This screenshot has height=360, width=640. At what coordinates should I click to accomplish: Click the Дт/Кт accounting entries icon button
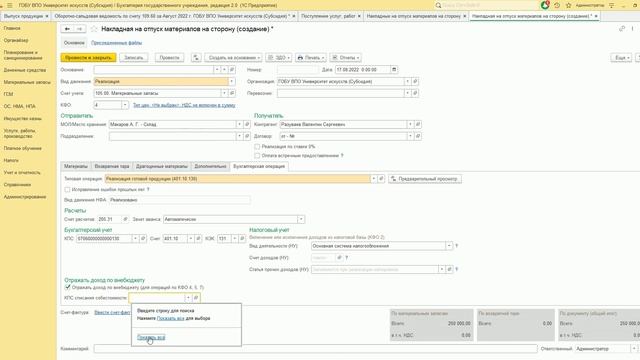[196, 58]
